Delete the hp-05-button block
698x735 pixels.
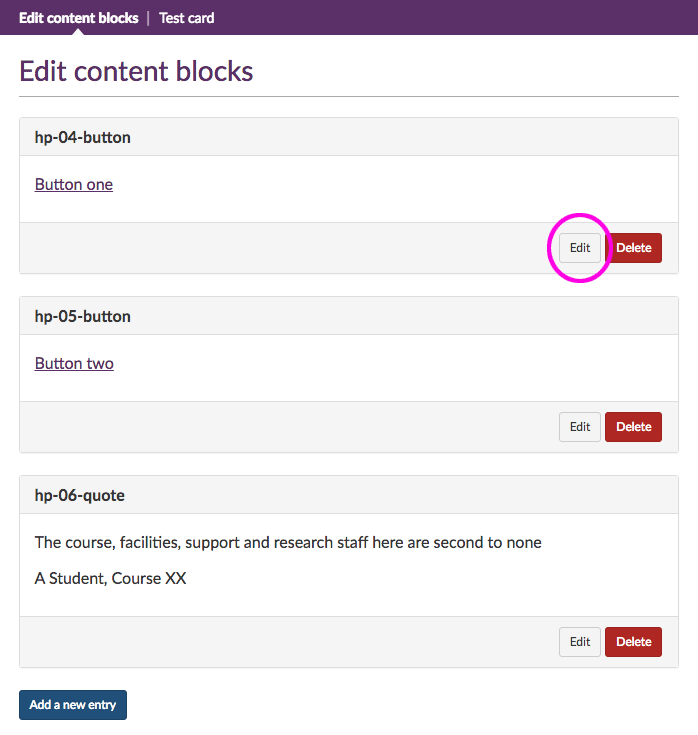click(x=633, y=427)
